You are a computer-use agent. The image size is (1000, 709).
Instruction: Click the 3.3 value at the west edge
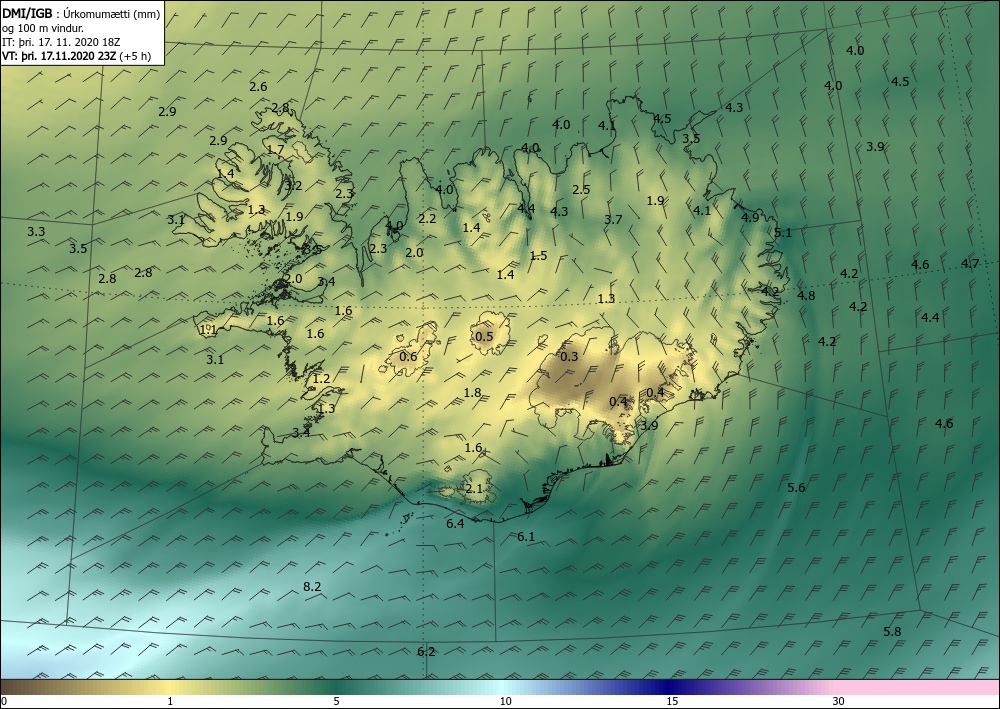(36, 231)
